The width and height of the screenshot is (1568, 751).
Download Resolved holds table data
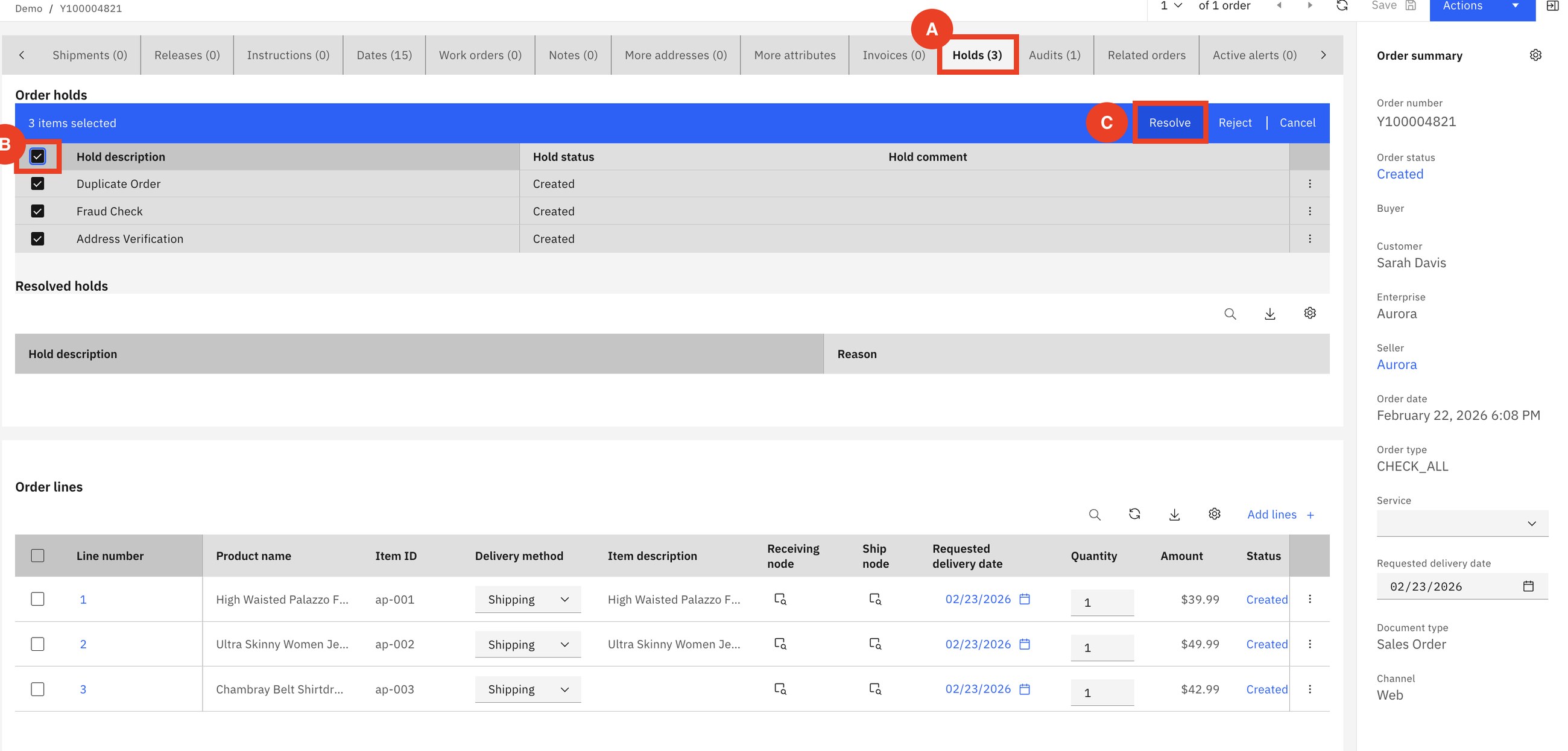pos(1269,314)
